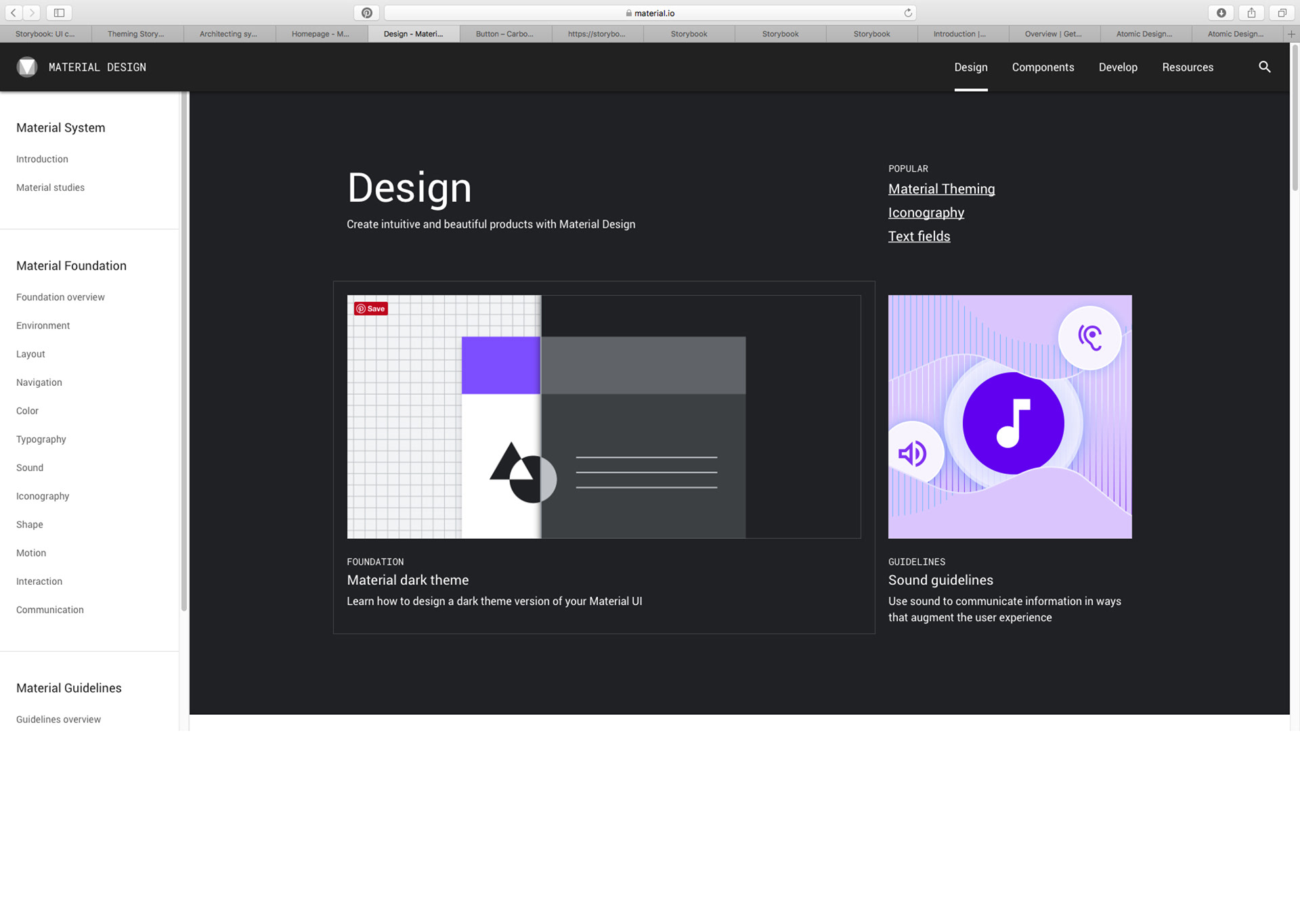Open Introduction in sidebar
The width and height of the screenshot is (1300, 924).
pyautogui.click(x=42, y=159)
